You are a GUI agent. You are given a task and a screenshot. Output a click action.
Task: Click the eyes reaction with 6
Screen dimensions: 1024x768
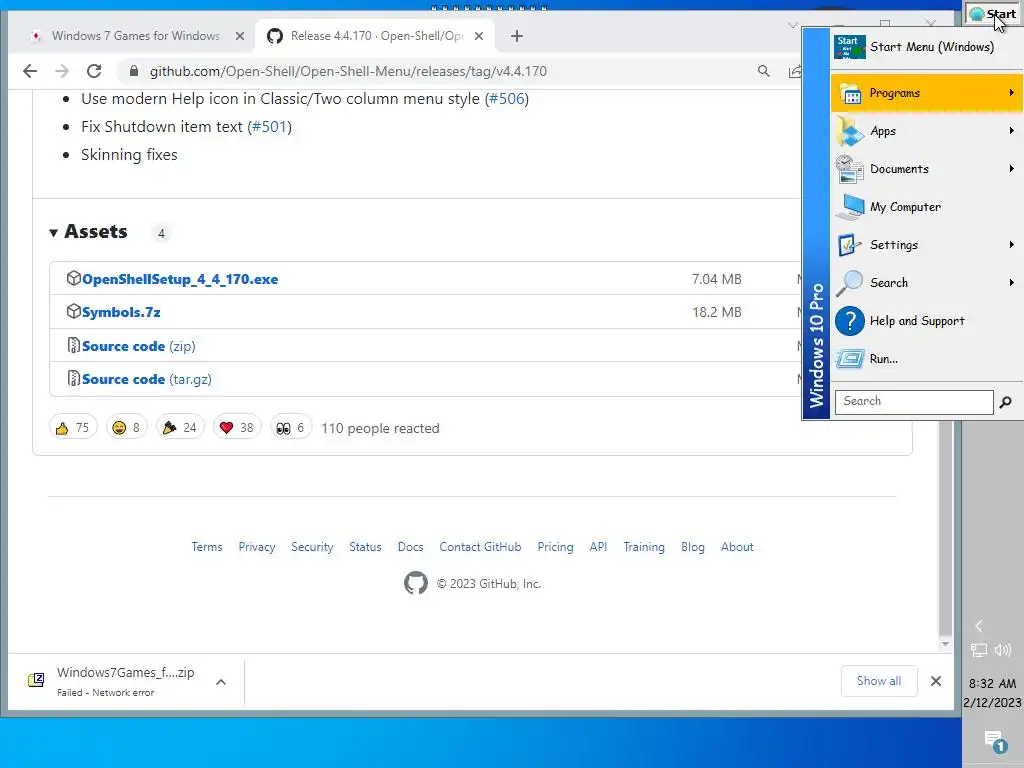pos(291,428)
